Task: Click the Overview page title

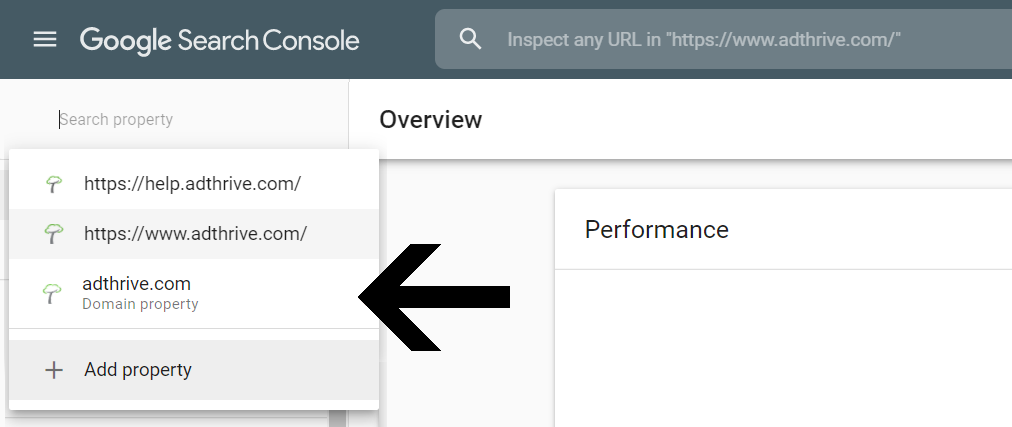Action: tap(430, 119)
